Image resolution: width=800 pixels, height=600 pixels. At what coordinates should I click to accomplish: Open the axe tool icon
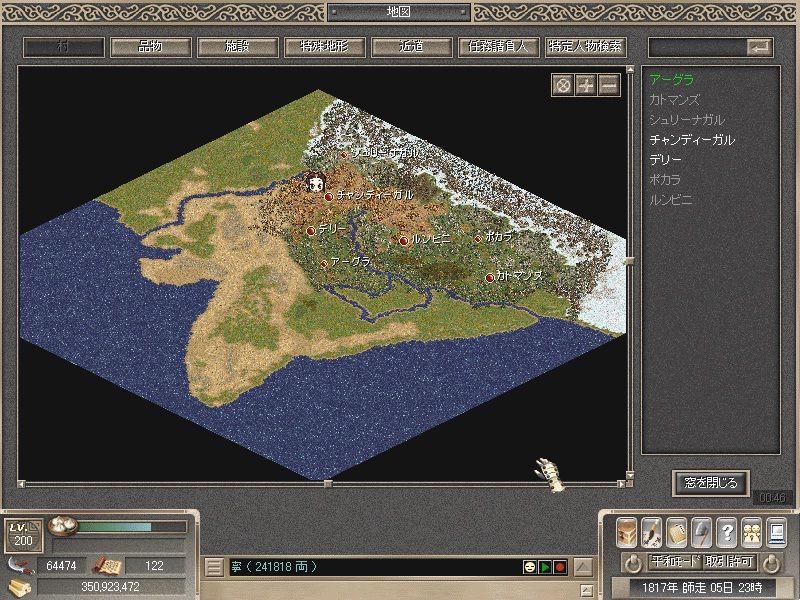click(x=702, y=532)
